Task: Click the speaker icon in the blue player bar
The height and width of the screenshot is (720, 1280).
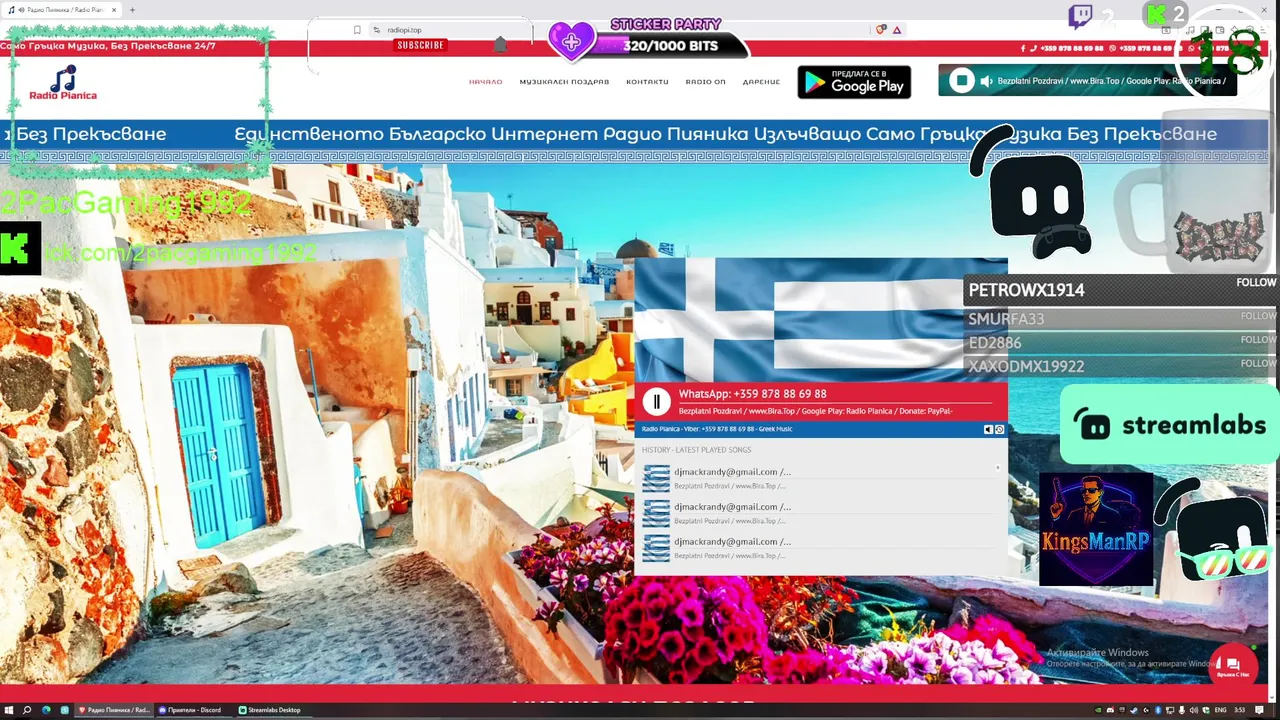Action: pos(988,429)
